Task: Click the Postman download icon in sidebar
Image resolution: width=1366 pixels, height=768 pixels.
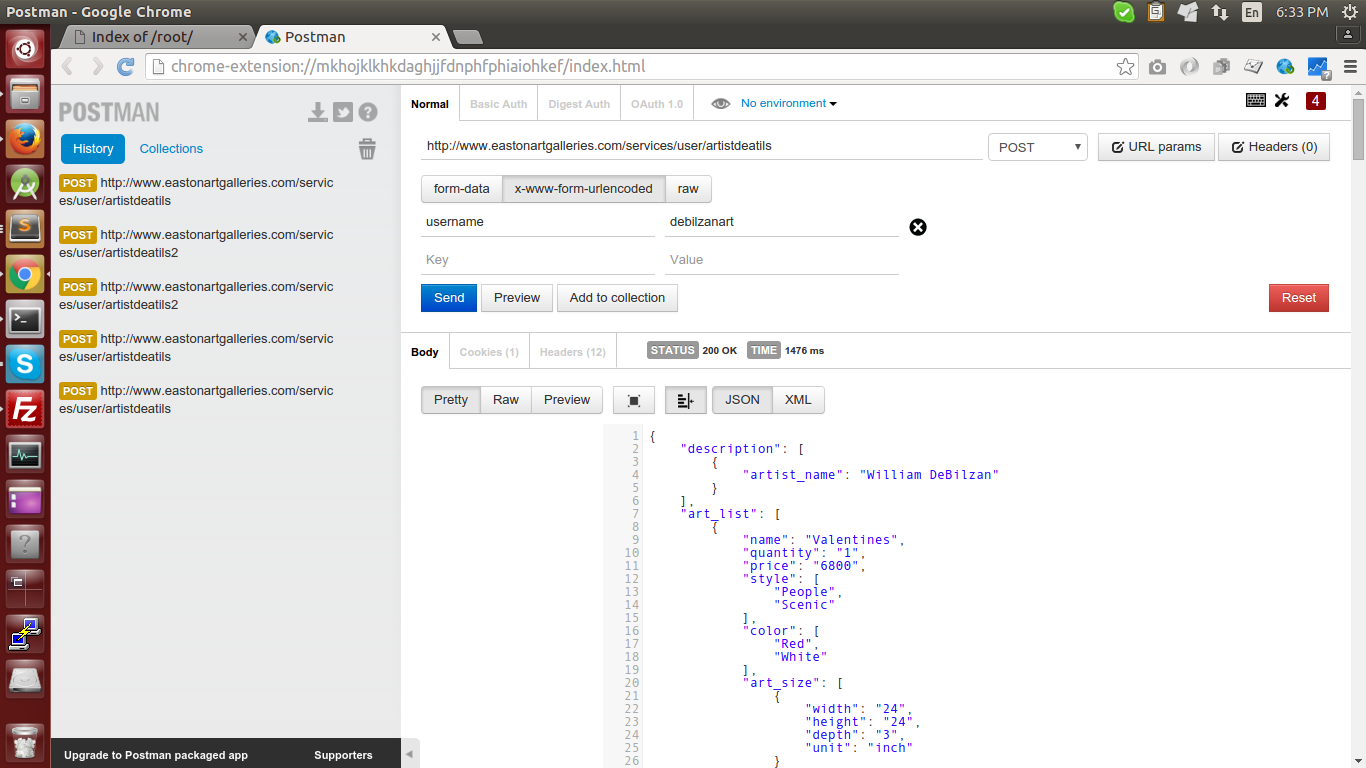Action: 318,112
